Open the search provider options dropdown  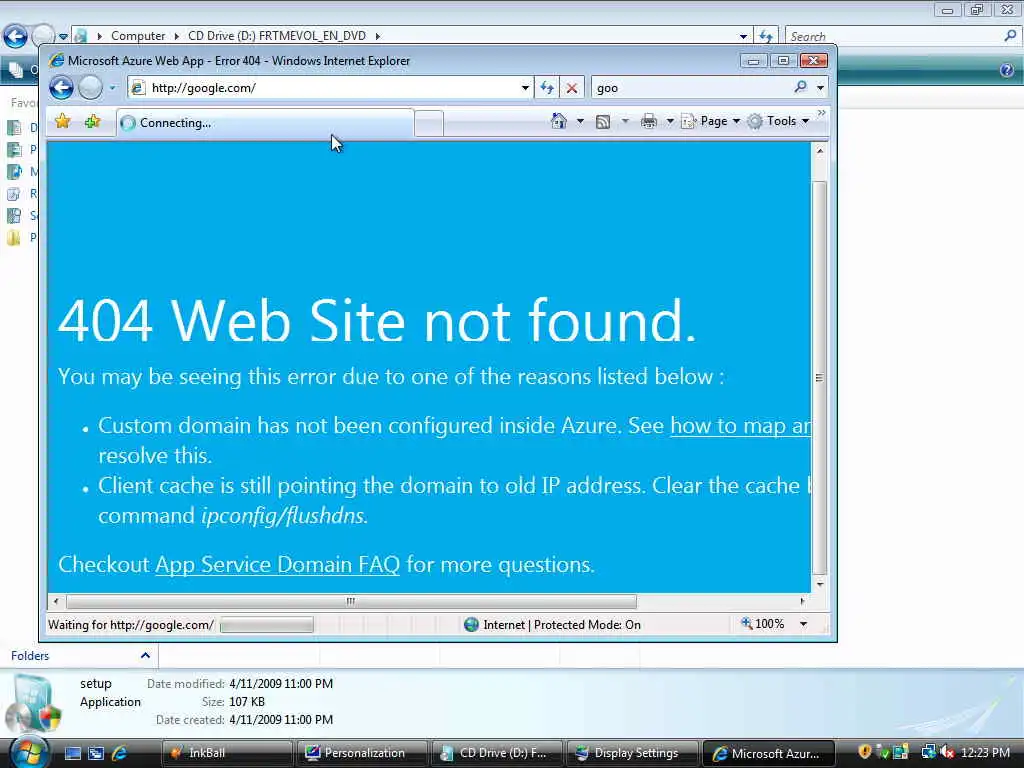tap(820, 88)
